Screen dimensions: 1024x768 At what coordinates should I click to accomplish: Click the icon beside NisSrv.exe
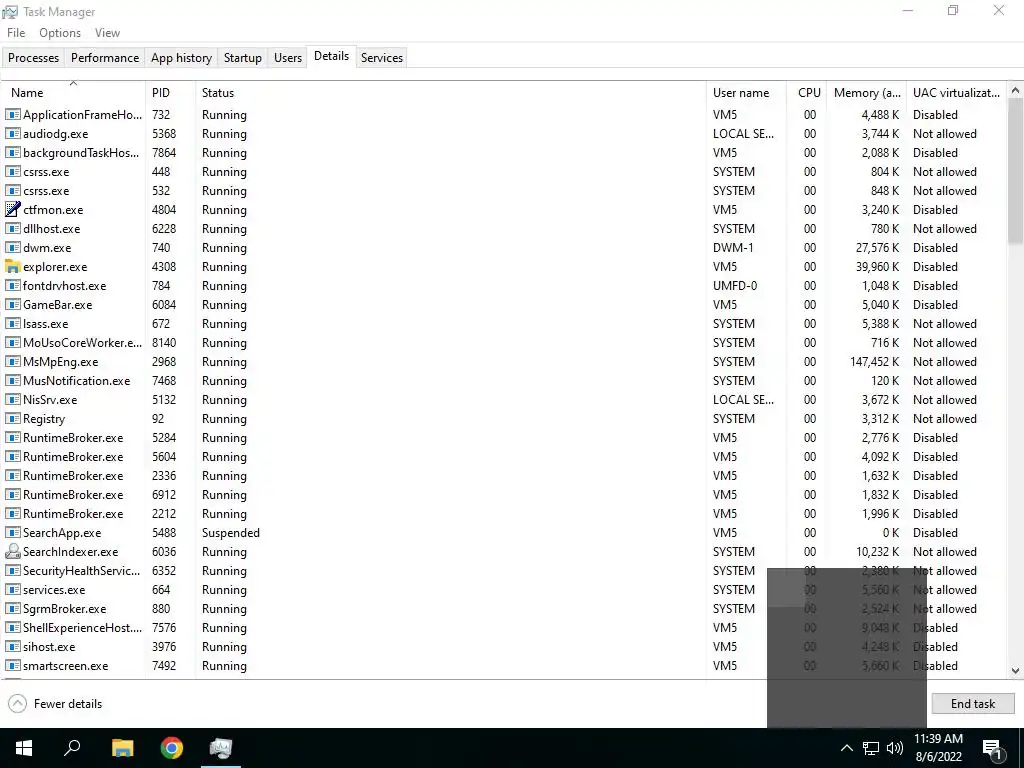click(12, 400)
